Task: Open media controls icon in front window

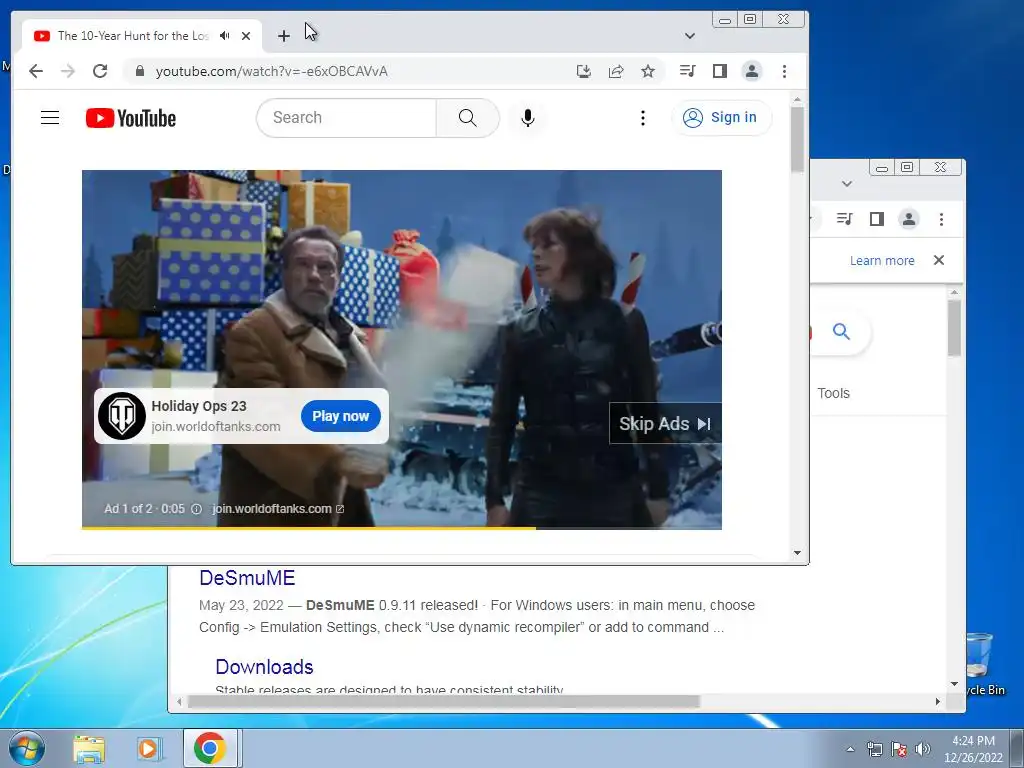Action: coord(688,71)
